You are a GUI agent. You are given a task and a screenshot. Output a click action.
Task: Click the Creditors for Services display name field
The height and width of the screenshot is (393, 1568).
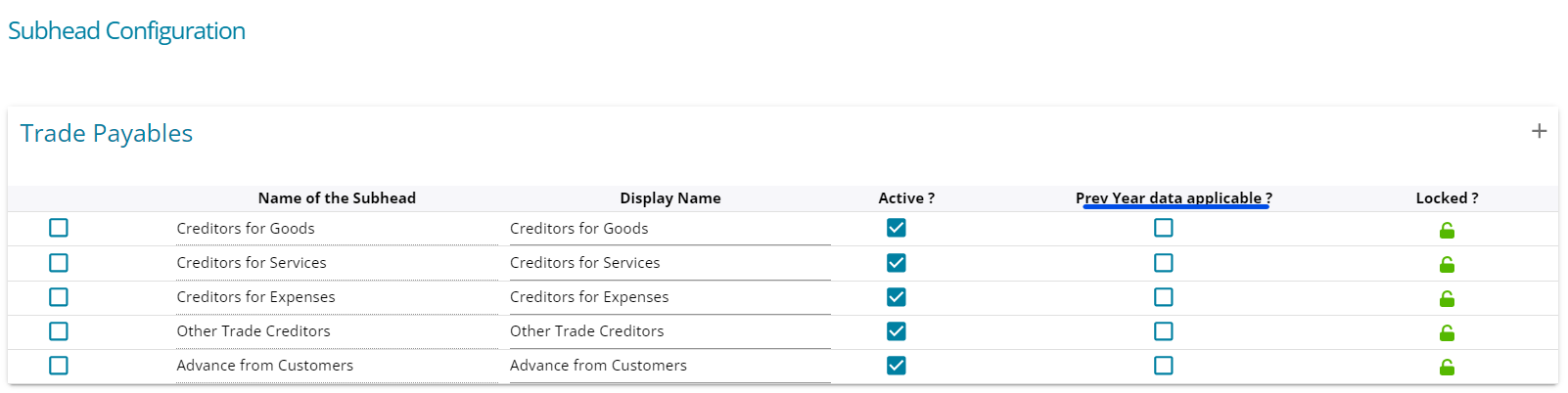(669, 263)
